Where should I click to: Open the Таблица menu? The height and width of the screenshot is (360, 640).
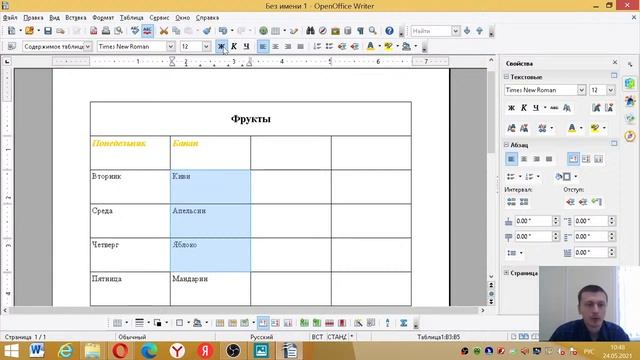(131, 18)
